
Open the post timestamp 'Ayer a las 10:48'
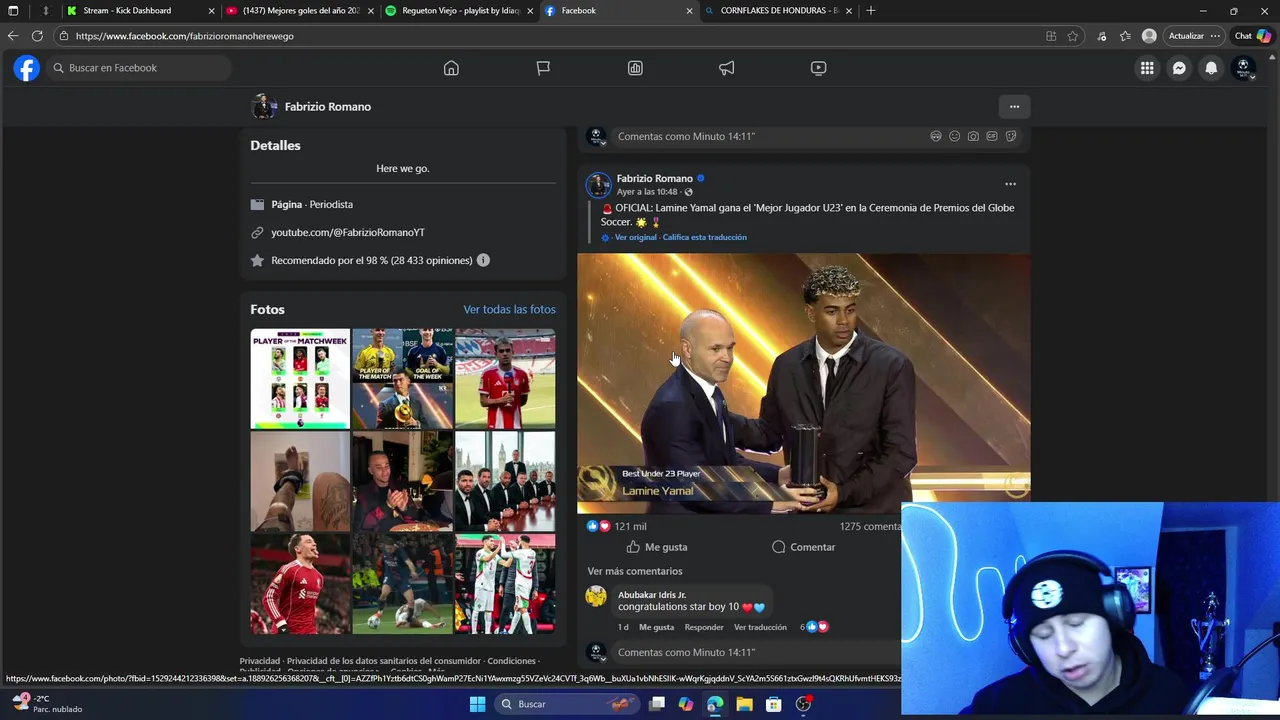(x=647, y=192)
